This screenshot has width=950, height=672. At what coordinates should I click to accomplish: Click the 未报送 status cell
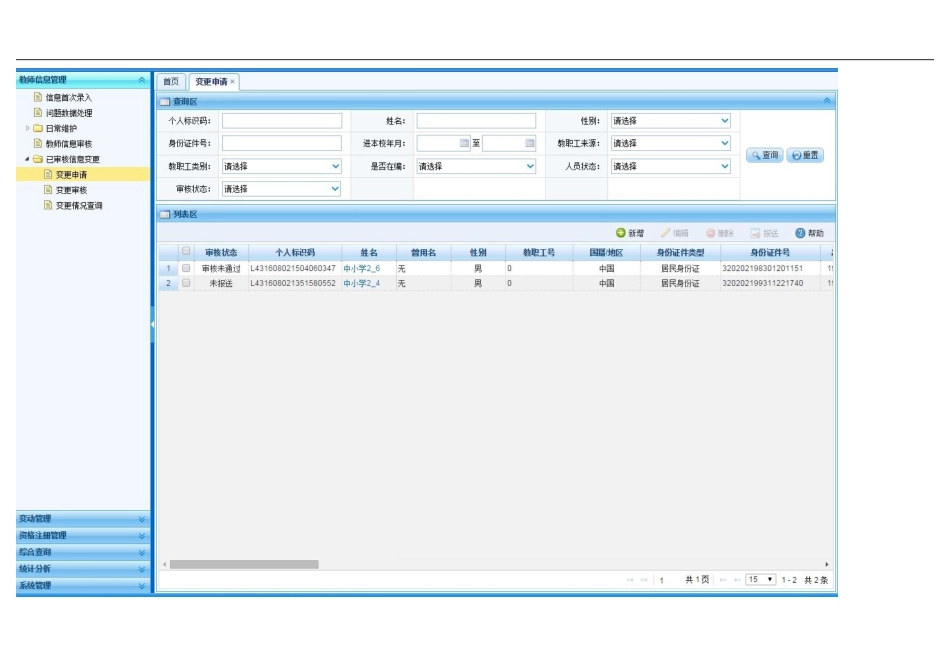[x=221, y=284]
